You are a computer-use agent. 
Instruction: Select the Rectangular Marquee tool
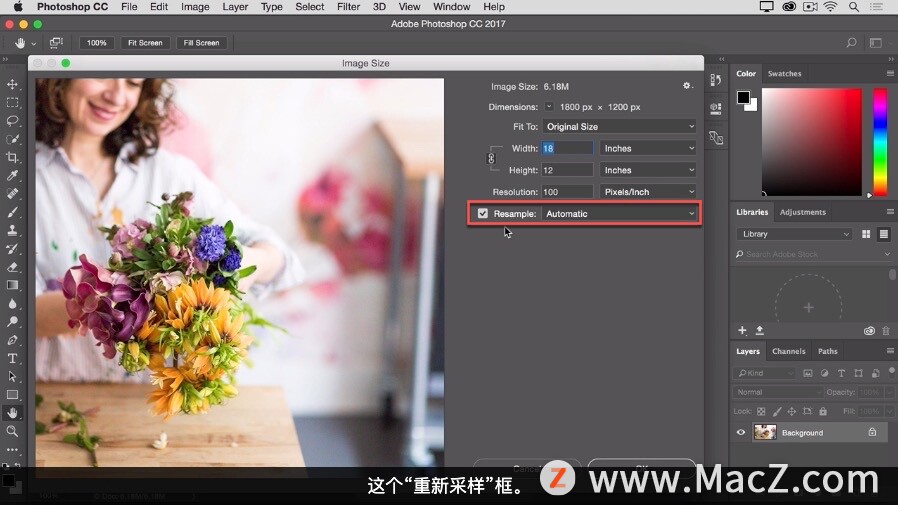coord(12,102)
